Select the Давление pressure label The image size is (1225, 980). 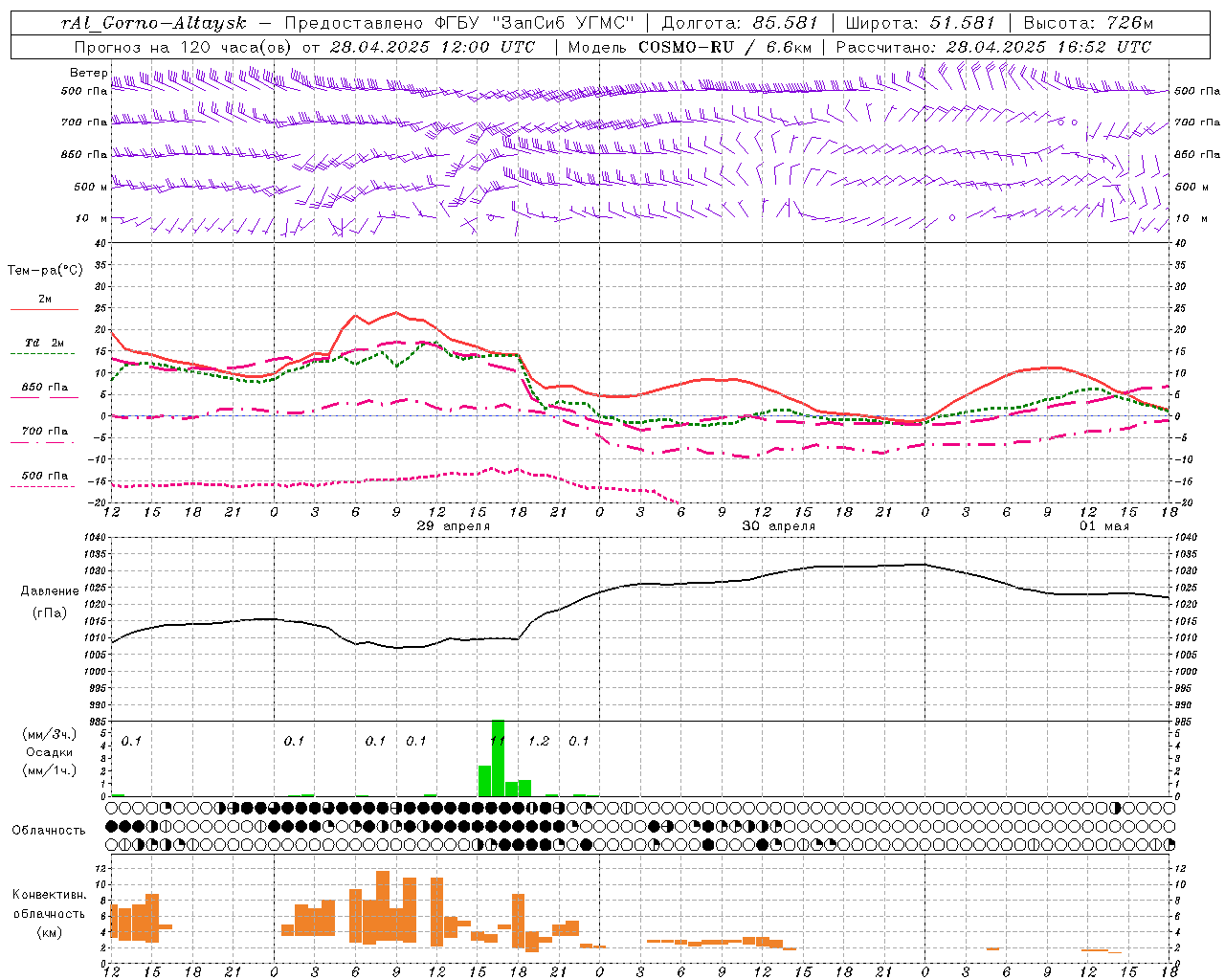click(x=50, y=591)
